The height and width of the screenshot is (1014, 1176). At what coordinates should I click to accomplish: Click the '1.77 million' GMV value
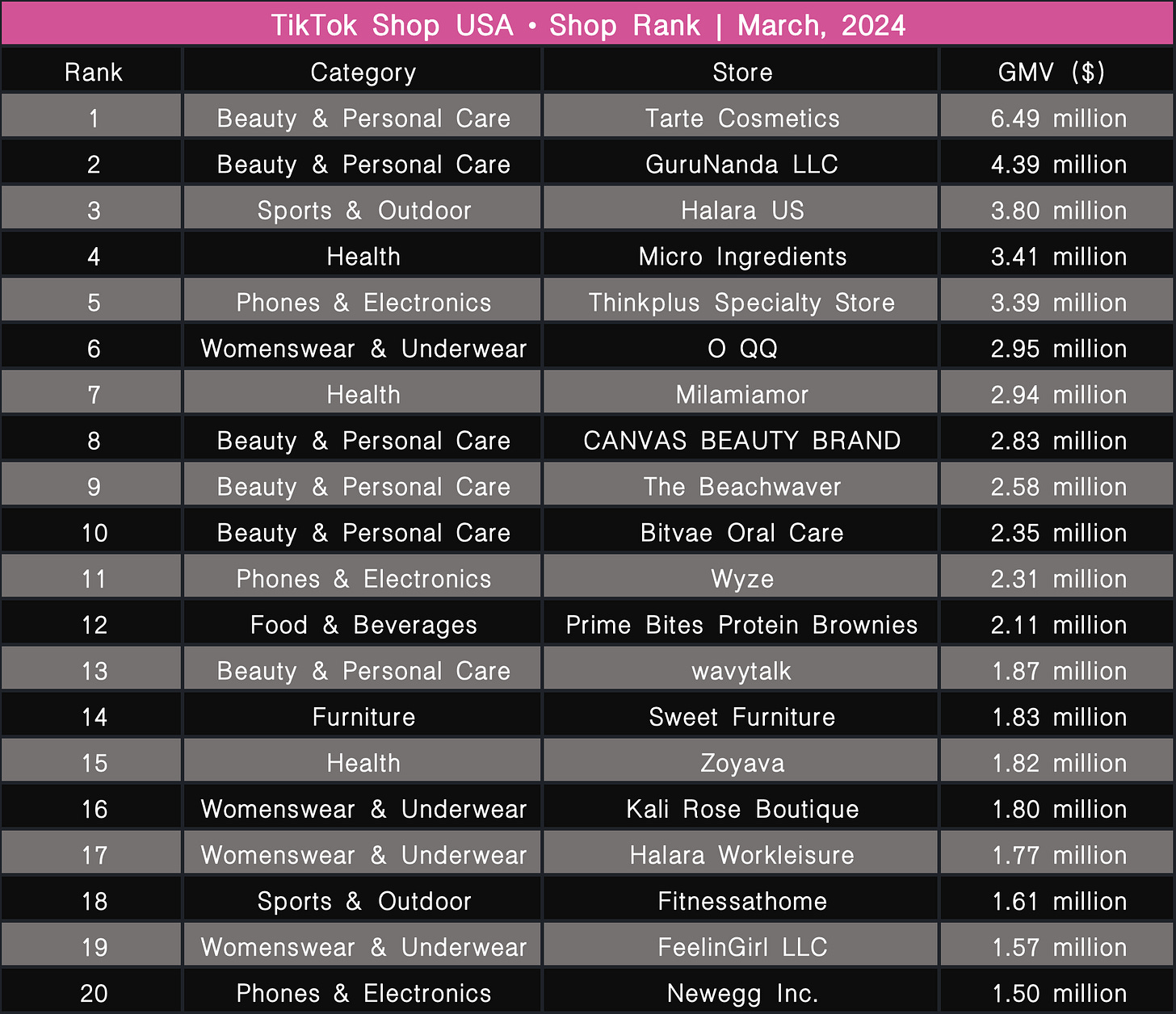[x=1059, y=854]
